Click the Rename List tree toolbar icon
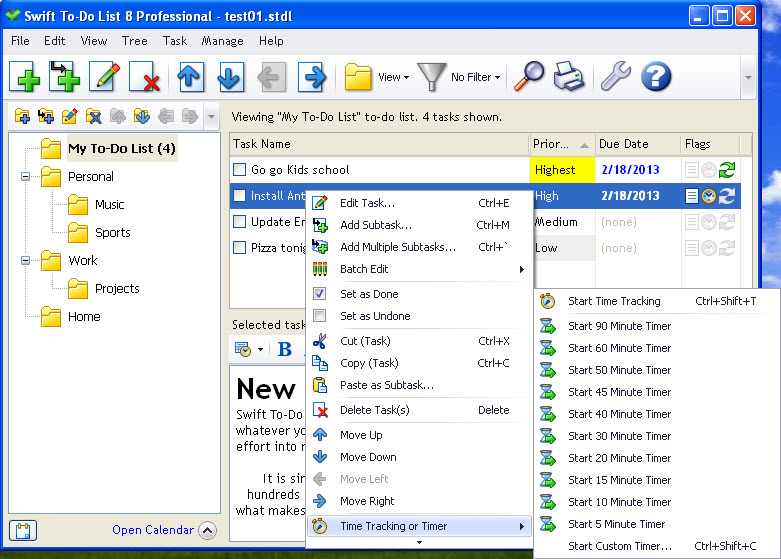 click(x=70, y=116)
